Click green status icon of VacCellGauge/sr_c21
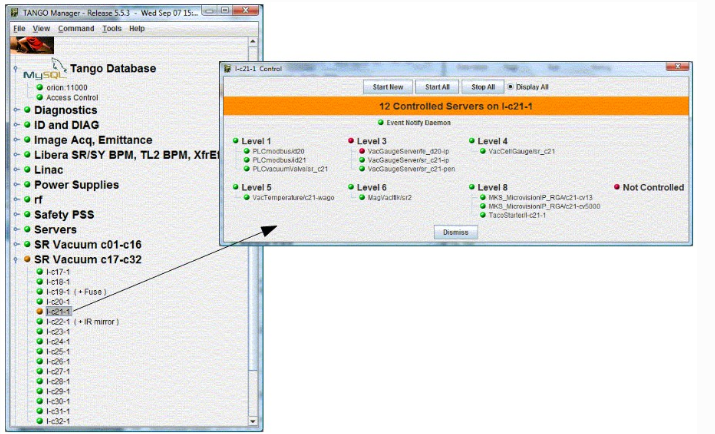The height and width of the screenshot is (434, 715). 482,151
